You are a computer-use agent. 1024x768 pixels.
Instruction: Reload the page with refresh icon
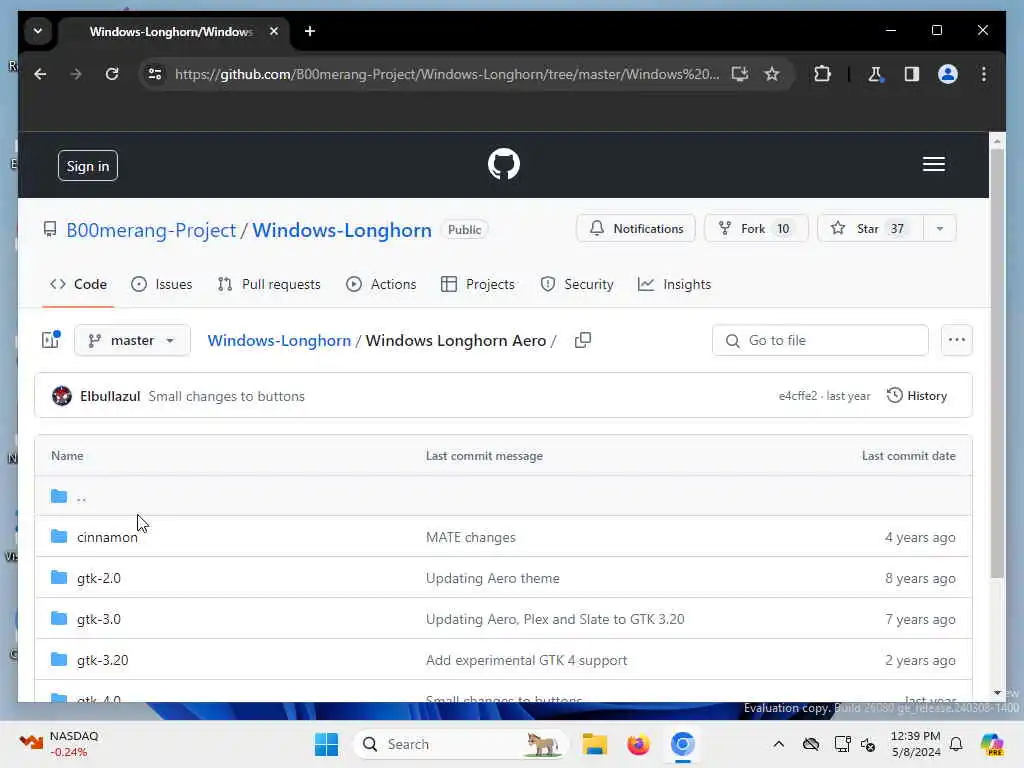point(112,74)
